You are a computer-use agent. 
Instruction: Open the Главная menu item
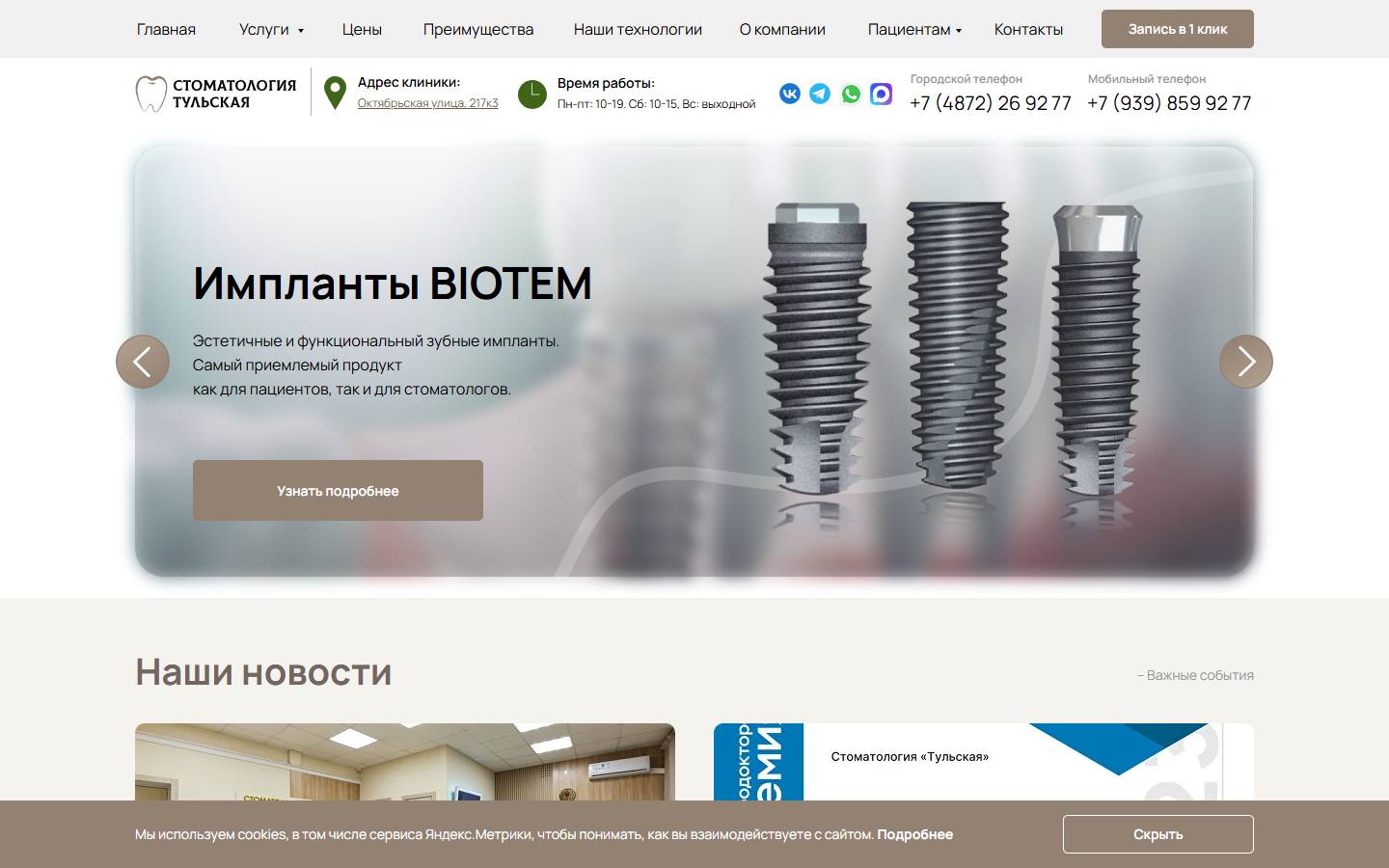166,30
